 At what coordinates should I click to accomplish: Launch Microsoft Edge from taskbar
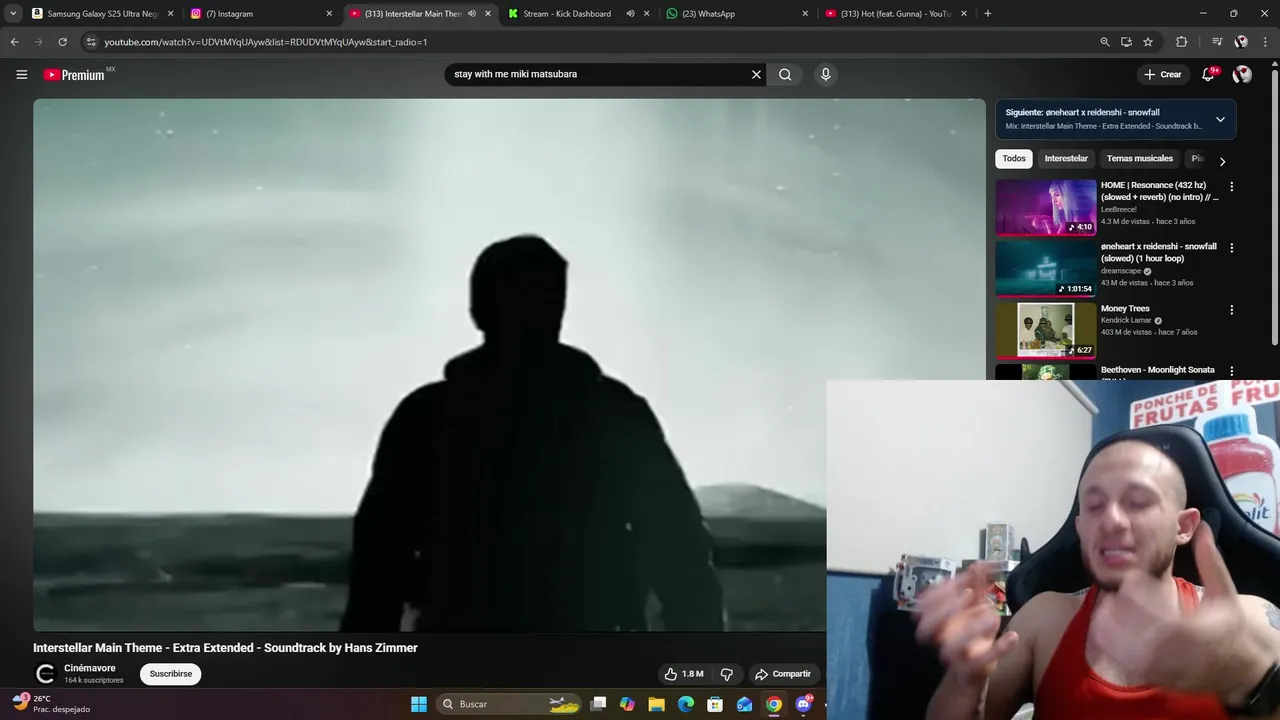[x=686, y=704]
